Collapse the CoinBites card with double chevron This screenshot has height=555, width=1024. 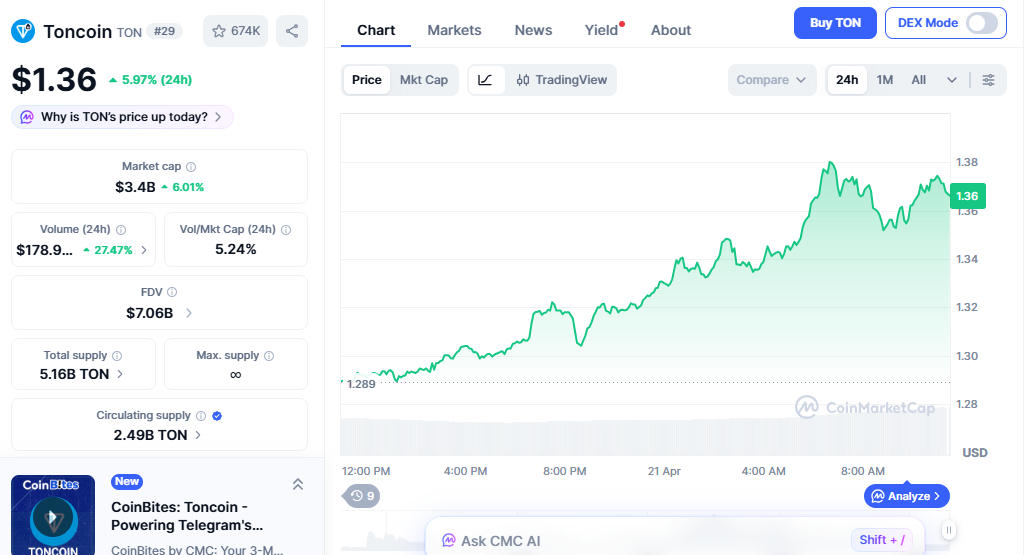coord(298,484)
